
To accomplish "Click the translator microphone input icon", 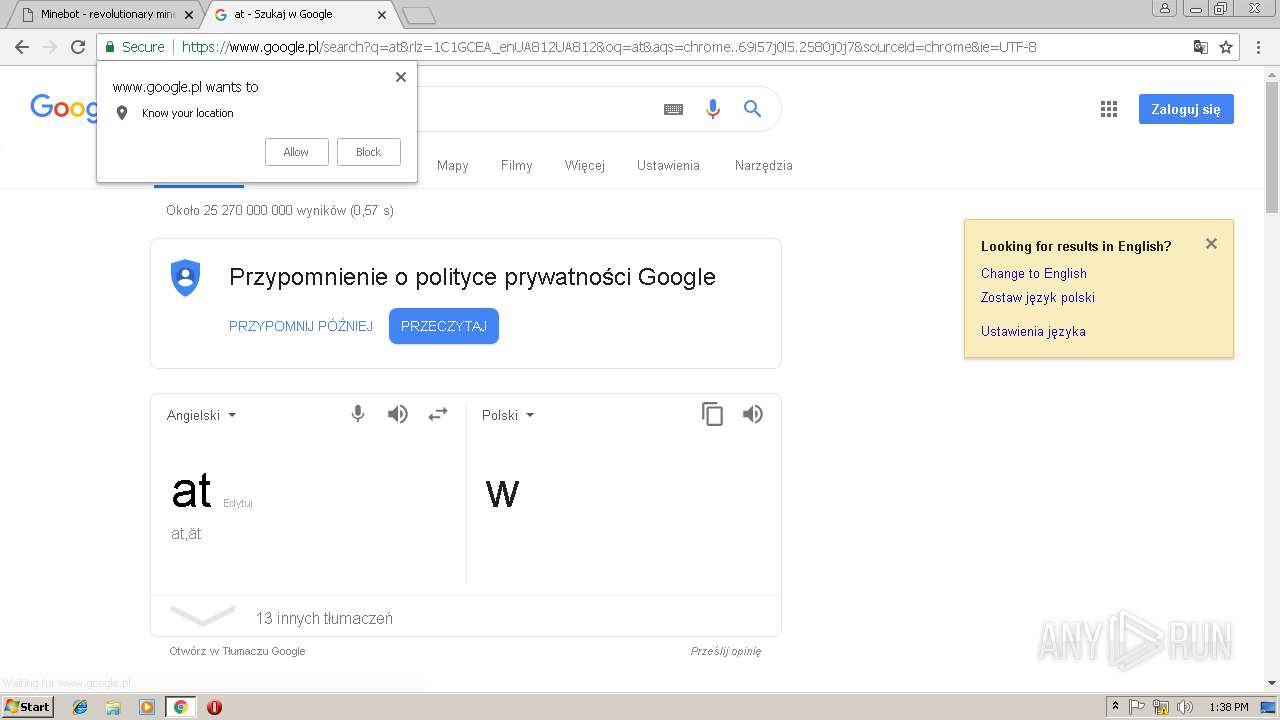I will pos(358,414).
